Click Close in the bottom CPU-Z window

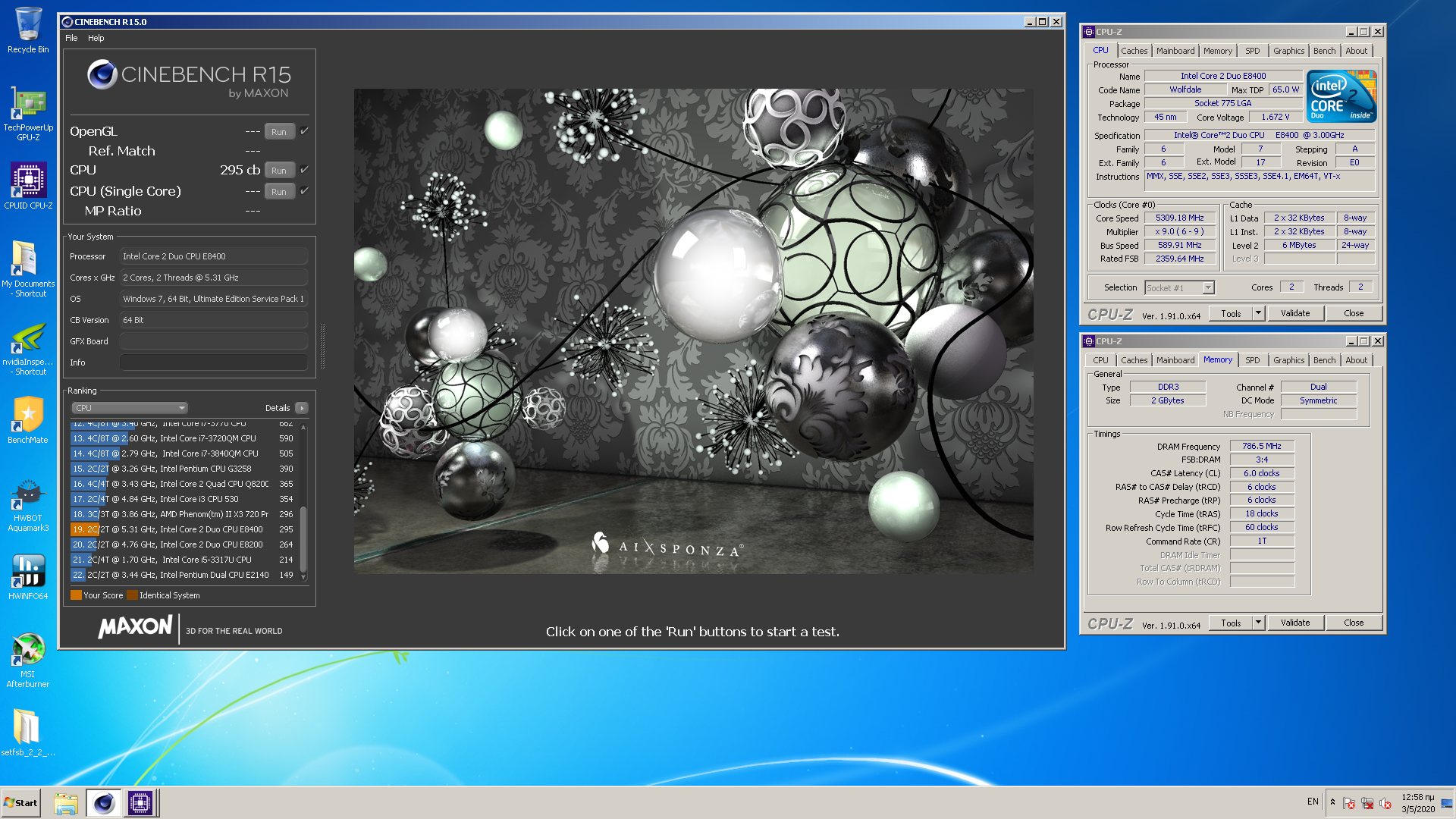1354,623
